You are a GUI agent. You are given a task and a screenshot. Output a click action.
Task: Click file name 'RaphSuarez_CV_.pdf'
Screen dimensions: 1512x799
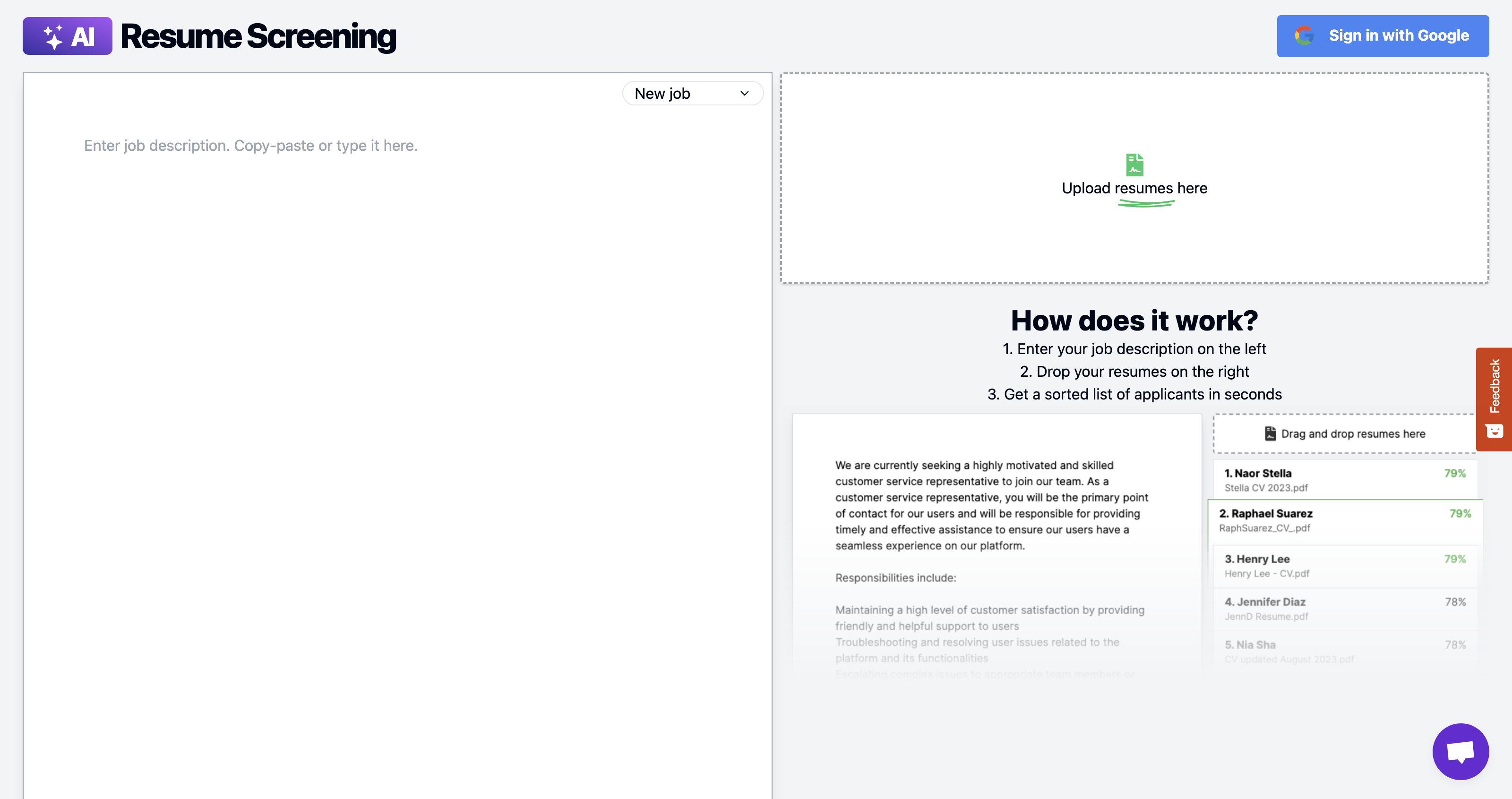1264,528
